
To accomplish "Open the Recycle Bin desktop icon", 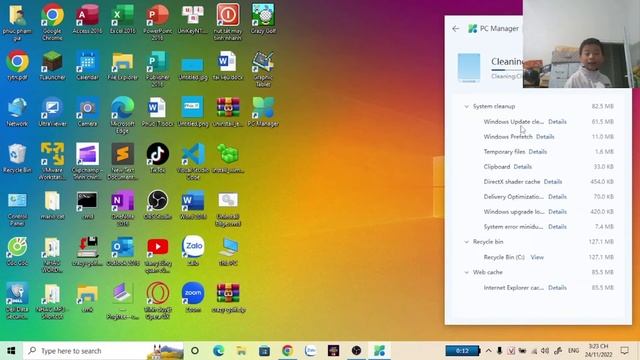I will tap(17, 158).
